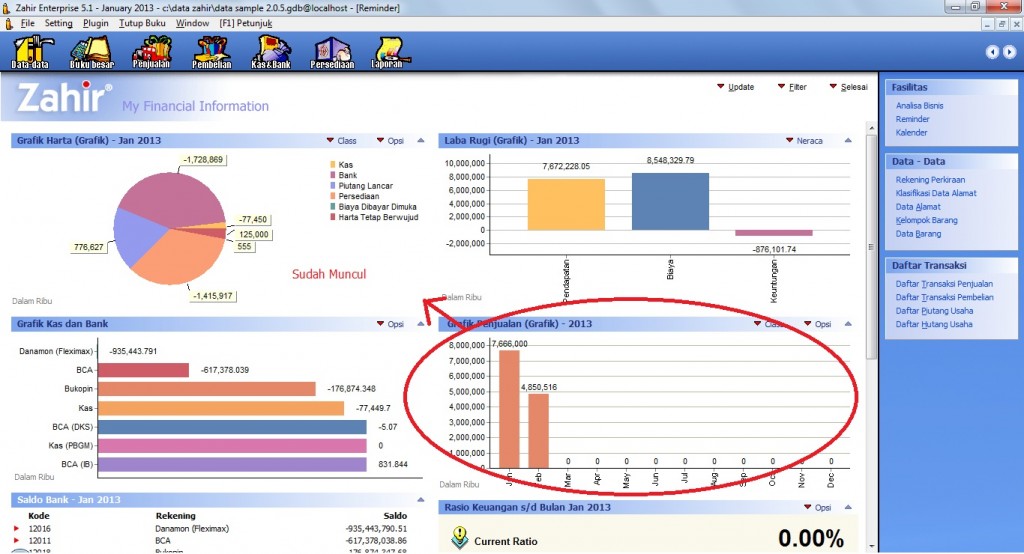Click the Penjualan module icon
Screen dimensions: 1024x554
click(x=151, y=52)
